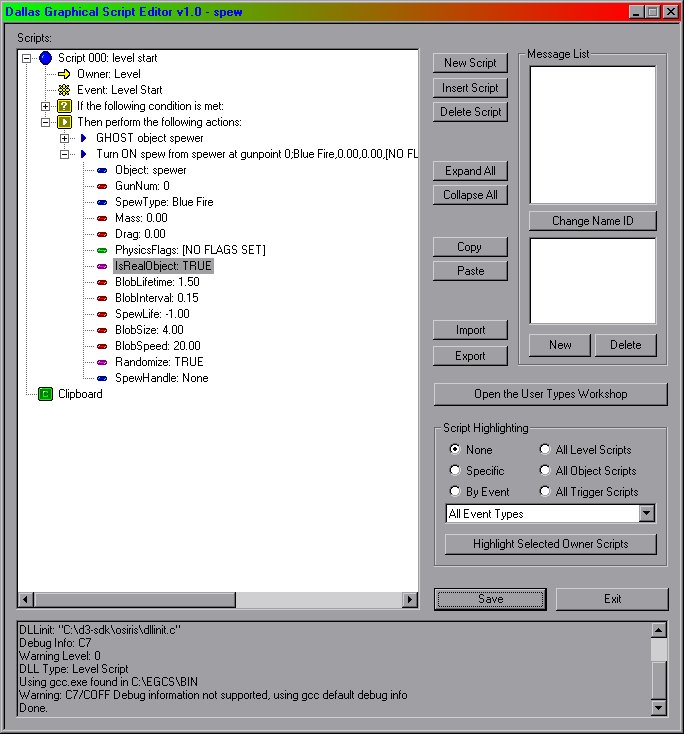Click the green PhysicsFlags parameter icon
The height and width of the screenshot is (734, 684).
pyautogui.click(x=102, y=250)
